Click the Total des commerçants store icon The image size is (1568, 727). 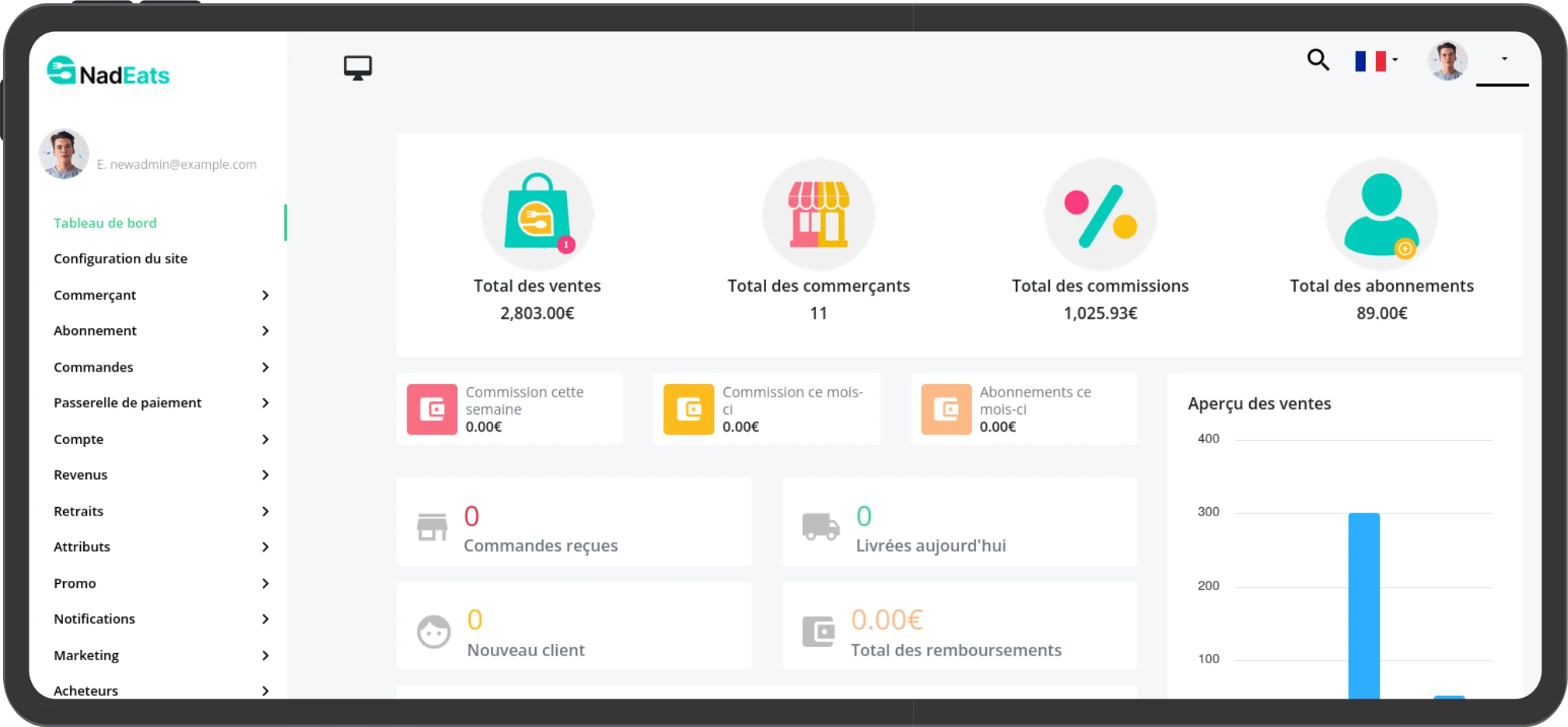(819, 214)
